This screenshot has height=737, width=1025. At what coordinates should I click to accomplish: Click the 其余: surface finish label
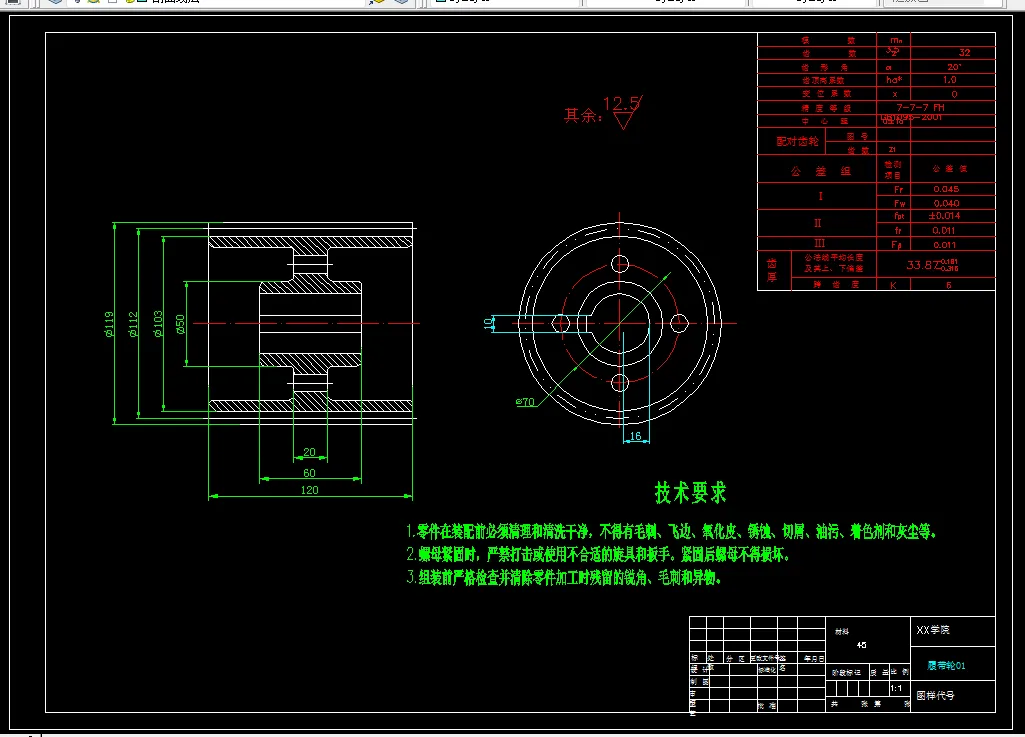click(582, 116)
